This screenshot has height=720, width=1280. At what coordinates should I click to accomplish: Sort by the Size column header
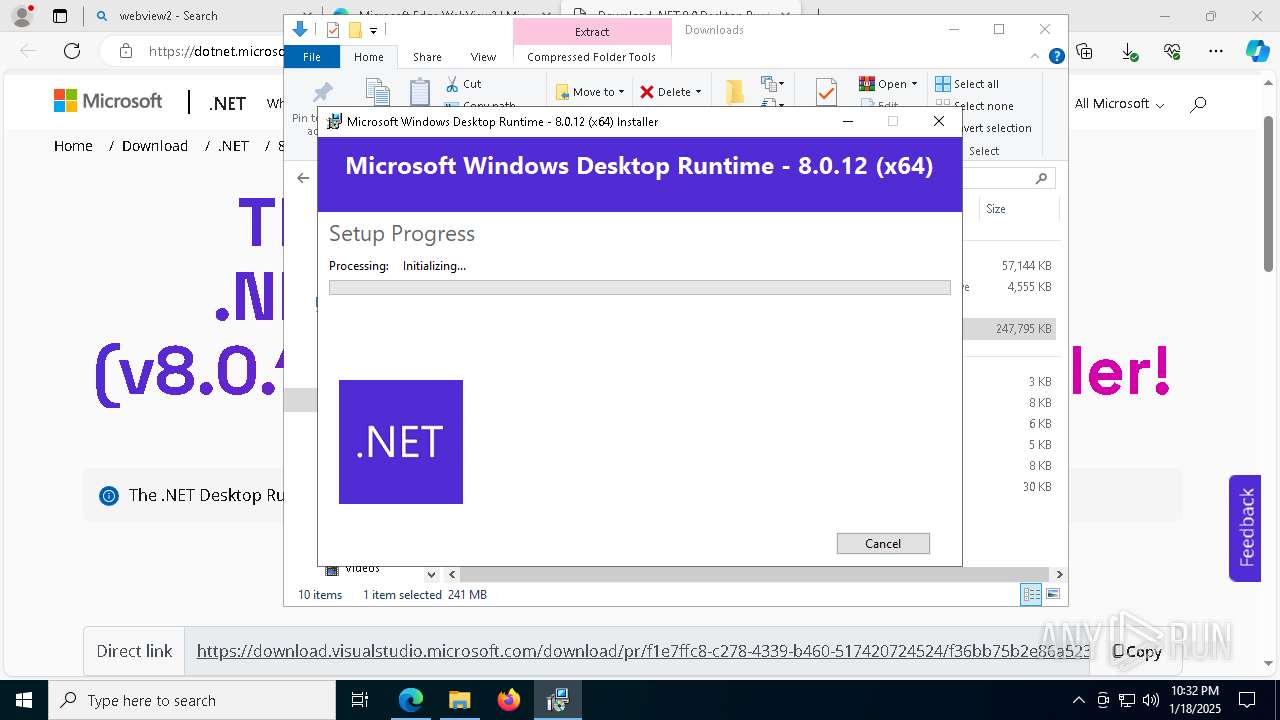(1017, 209)
